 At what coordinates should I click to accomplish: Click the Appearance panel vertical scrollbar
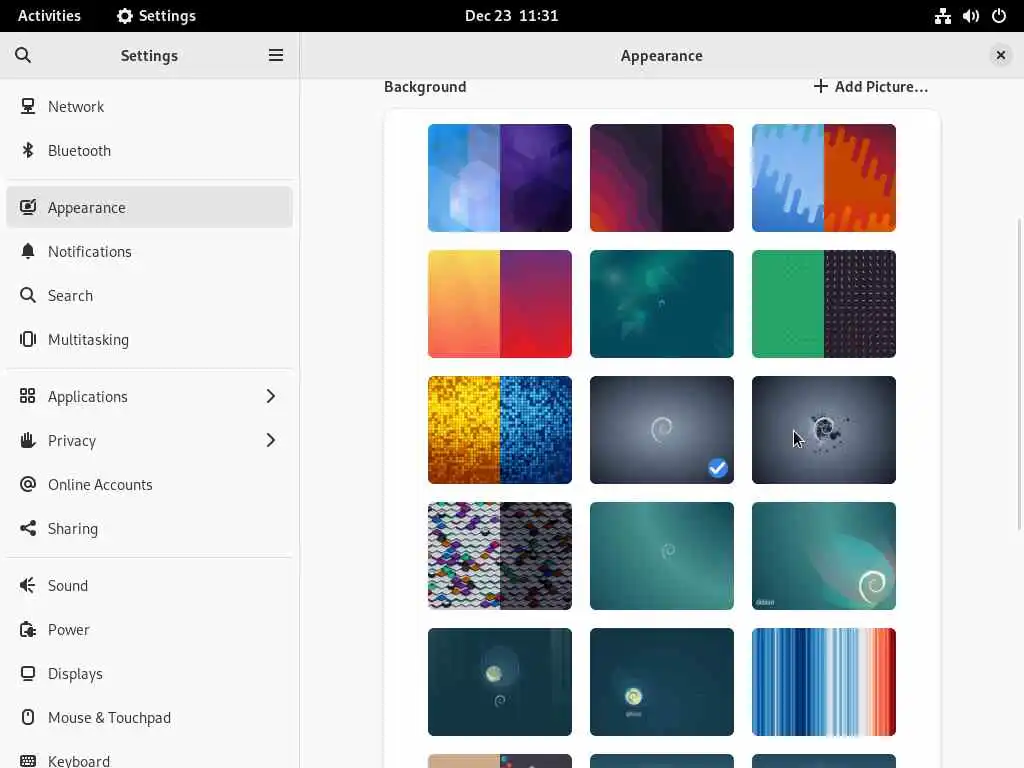click(1019, 374)
